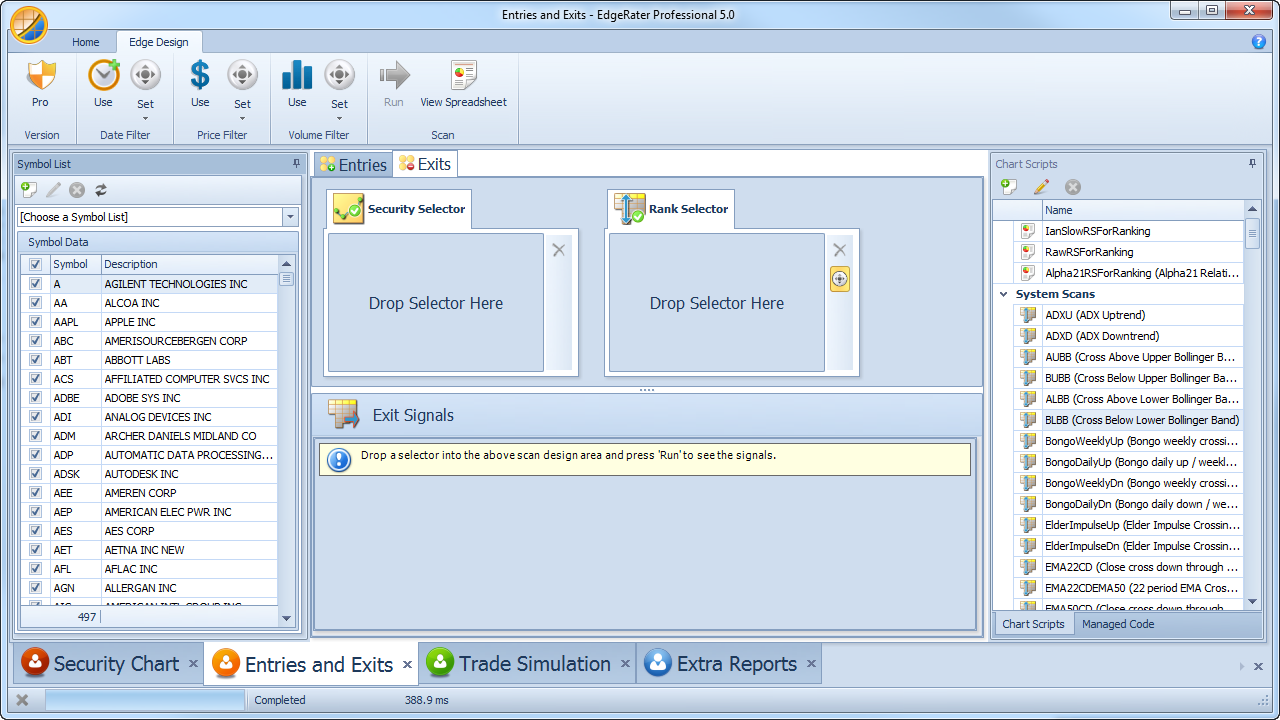
Task: Toggle the ABC checkbox
Action: click(36, 341)
